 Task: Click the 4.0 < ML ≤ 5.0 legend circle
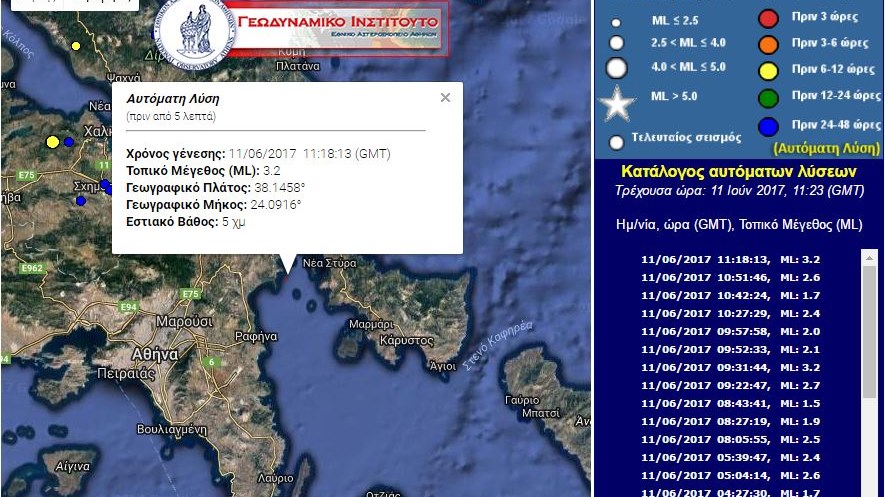click(616, 68)
